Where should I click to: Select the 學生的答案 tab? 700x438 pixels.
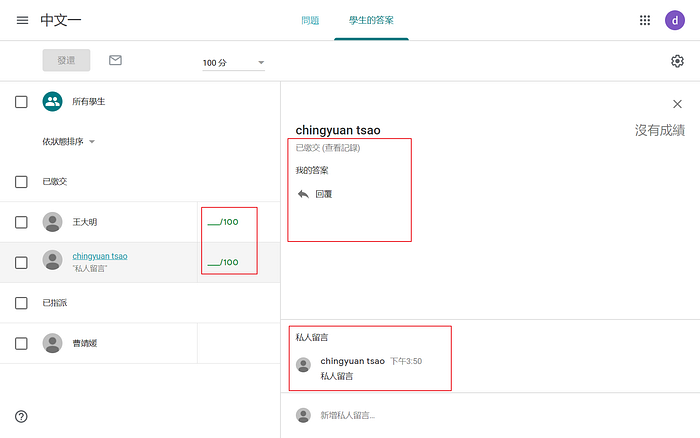coord(371,21)
